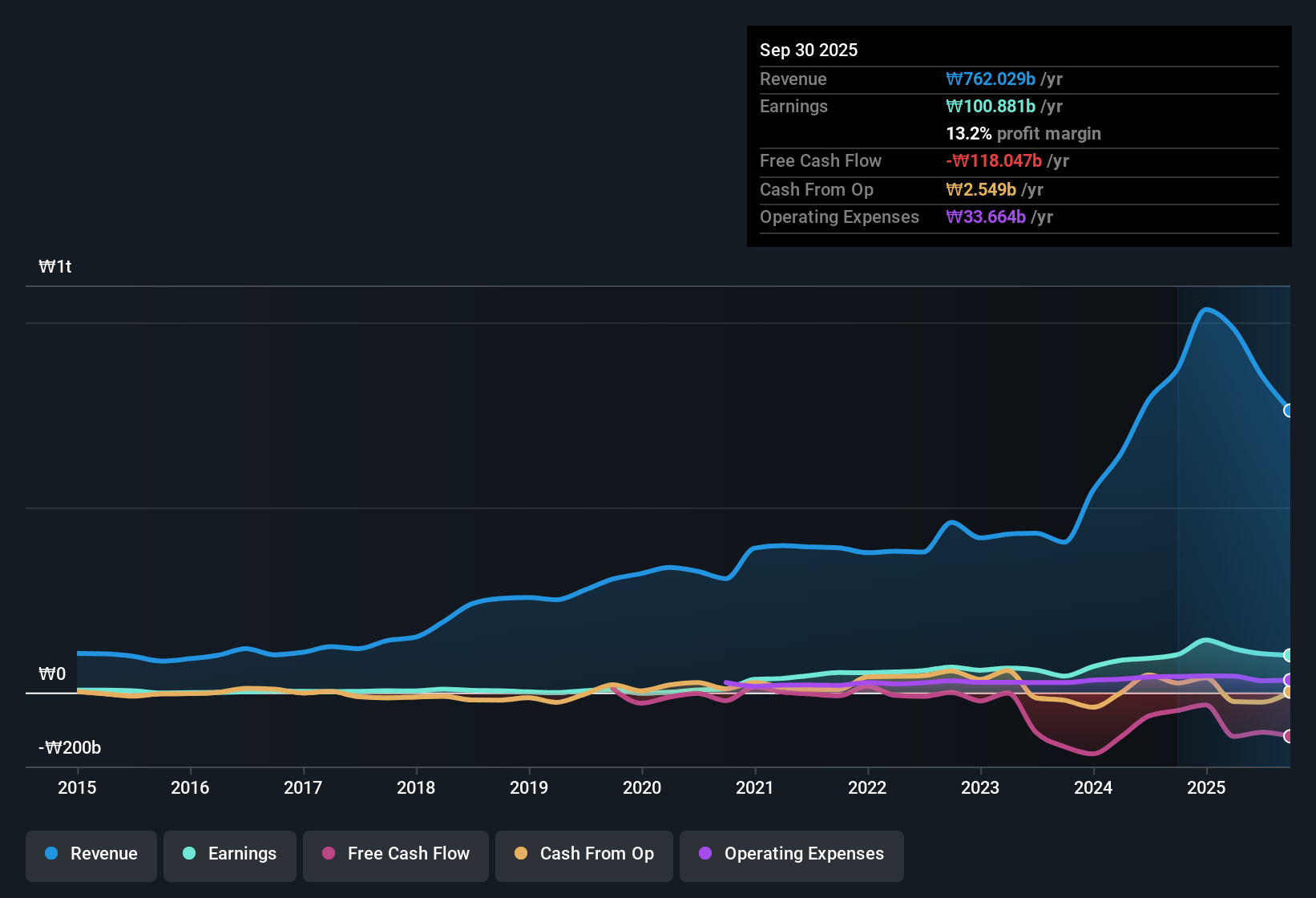
Task: Select the orange Cash From Op legend dot
Action: point(521,854)
